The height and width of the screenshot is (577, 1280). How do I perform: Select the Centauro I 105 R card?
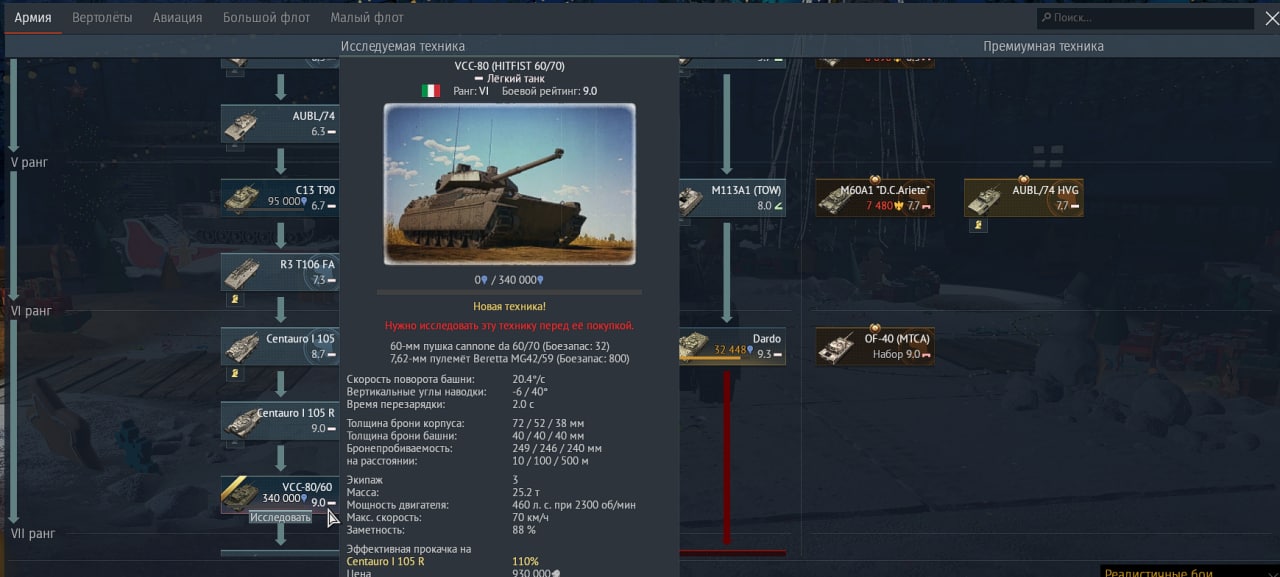click(279, 421)
